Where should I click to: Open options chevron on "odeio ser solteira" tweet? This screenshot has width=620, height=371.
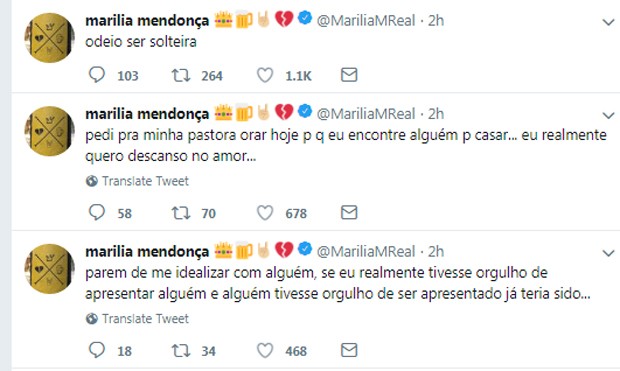(x=608, y=23)
